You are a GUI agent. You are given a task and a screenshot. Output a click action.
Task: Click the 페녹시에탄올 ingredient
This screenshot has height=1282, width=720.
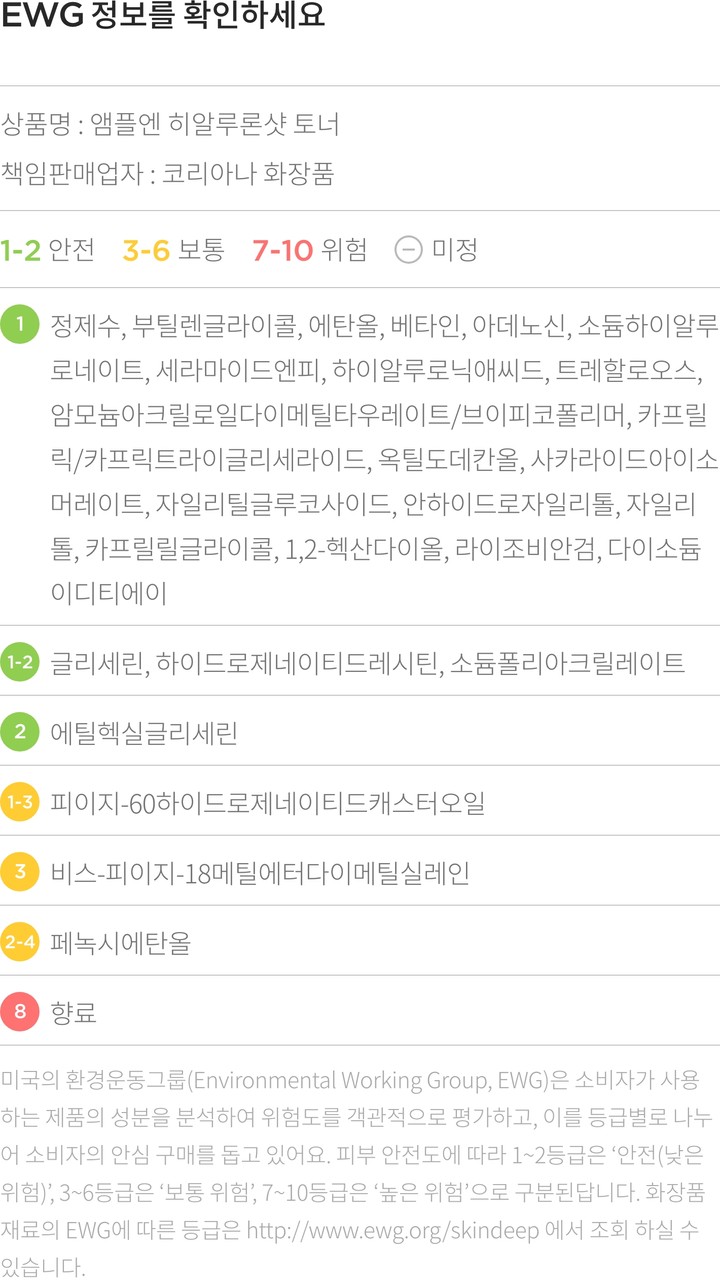click(x=120, y=942)
